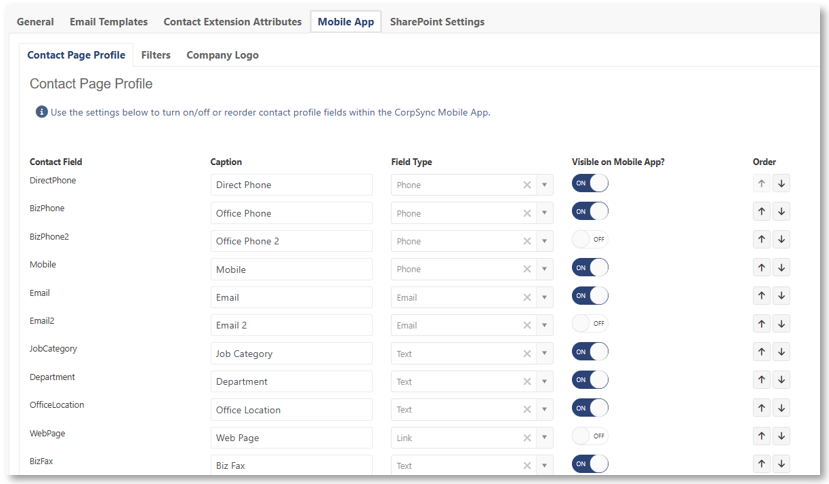Move JobCategory field down

point(781,352)
